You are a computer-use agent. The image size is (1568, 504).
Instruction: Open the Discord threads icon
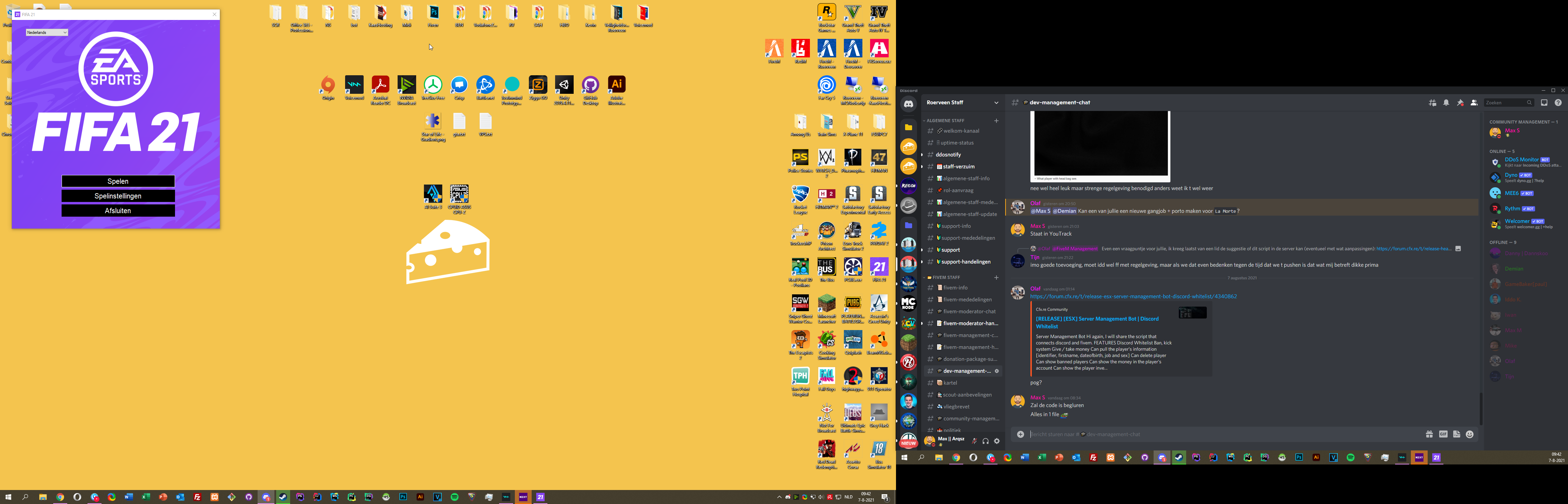[x=1432, y=103]
